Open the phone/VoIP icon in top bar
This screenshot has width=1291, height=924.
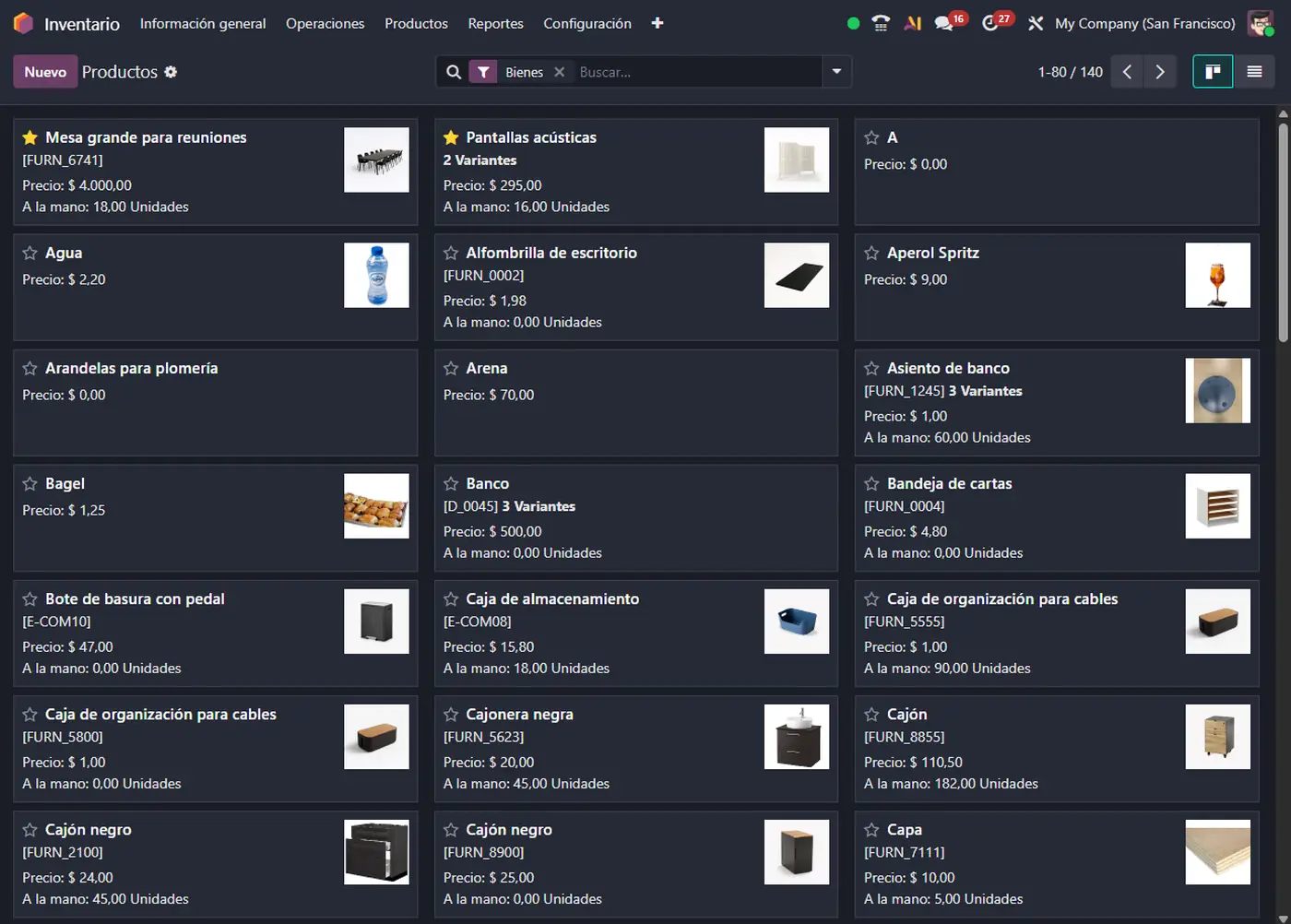click(881, 23)
